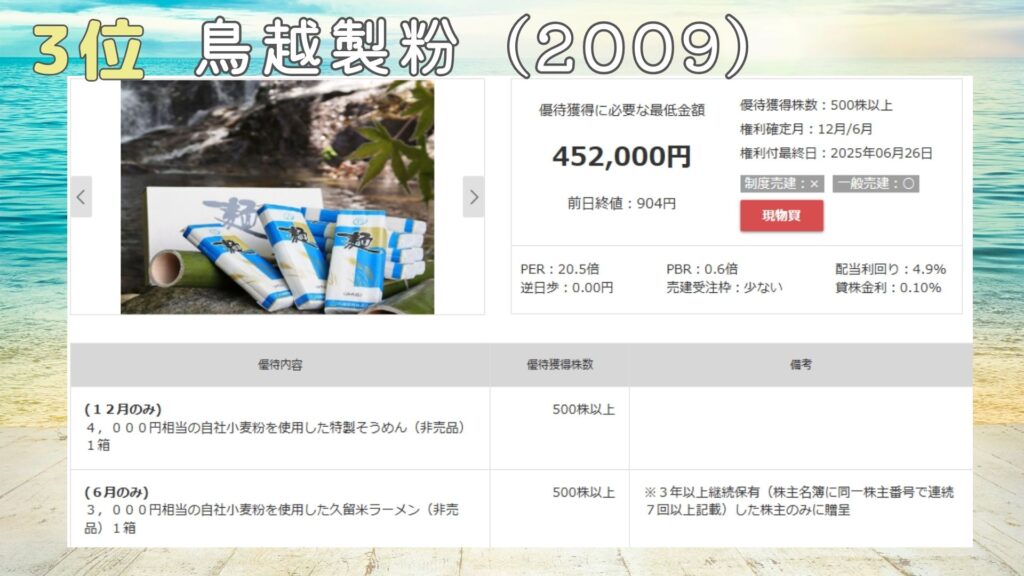Image resolution: width=1024 pixels, height=576 pixels.
Task: Click the 一般売建：○ badge
Action: tap(876, 184)
